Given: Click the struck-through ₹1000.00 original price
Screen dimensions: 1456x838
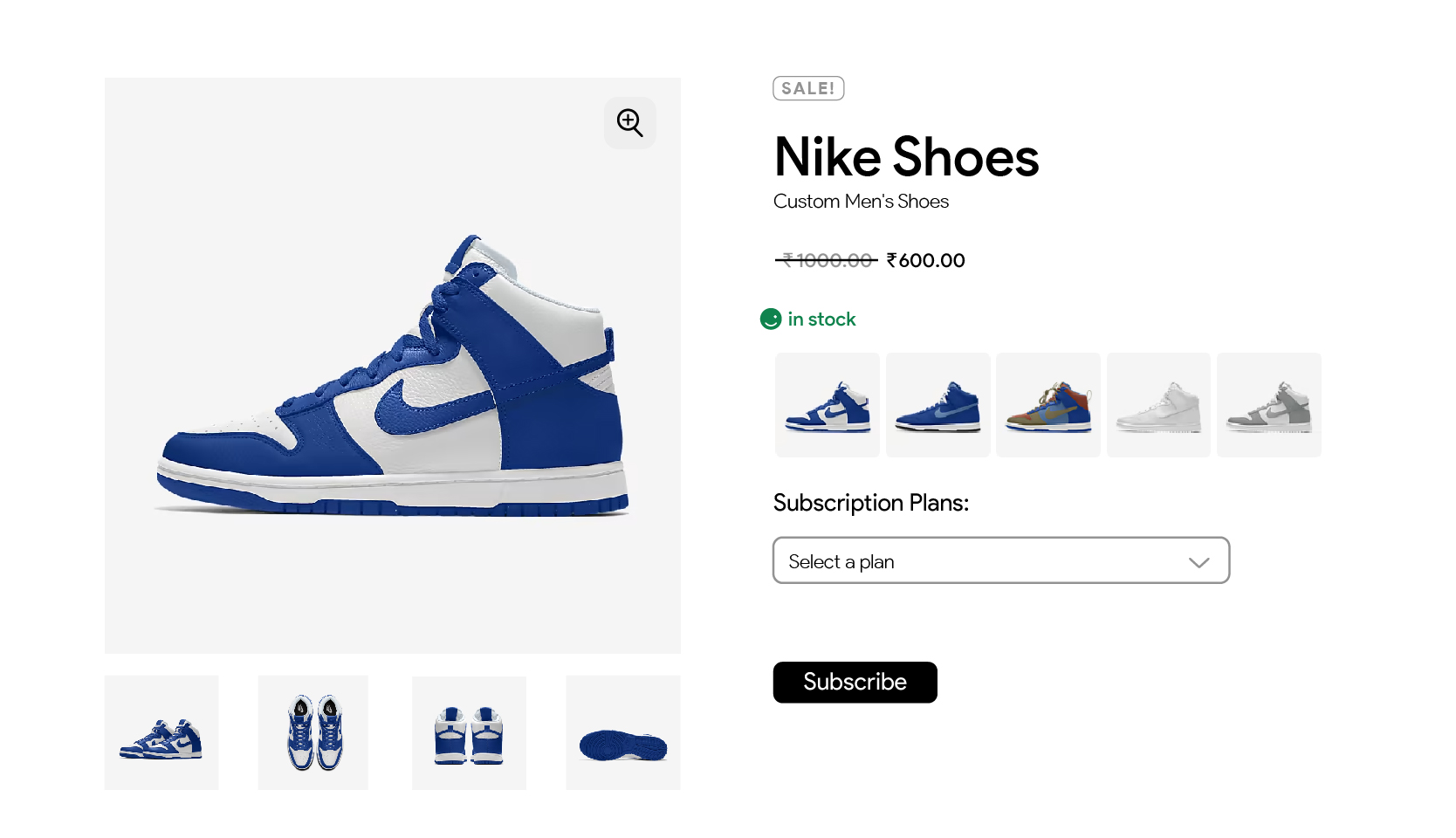Looking at the screenshot, I should click(x=826, y=260).
